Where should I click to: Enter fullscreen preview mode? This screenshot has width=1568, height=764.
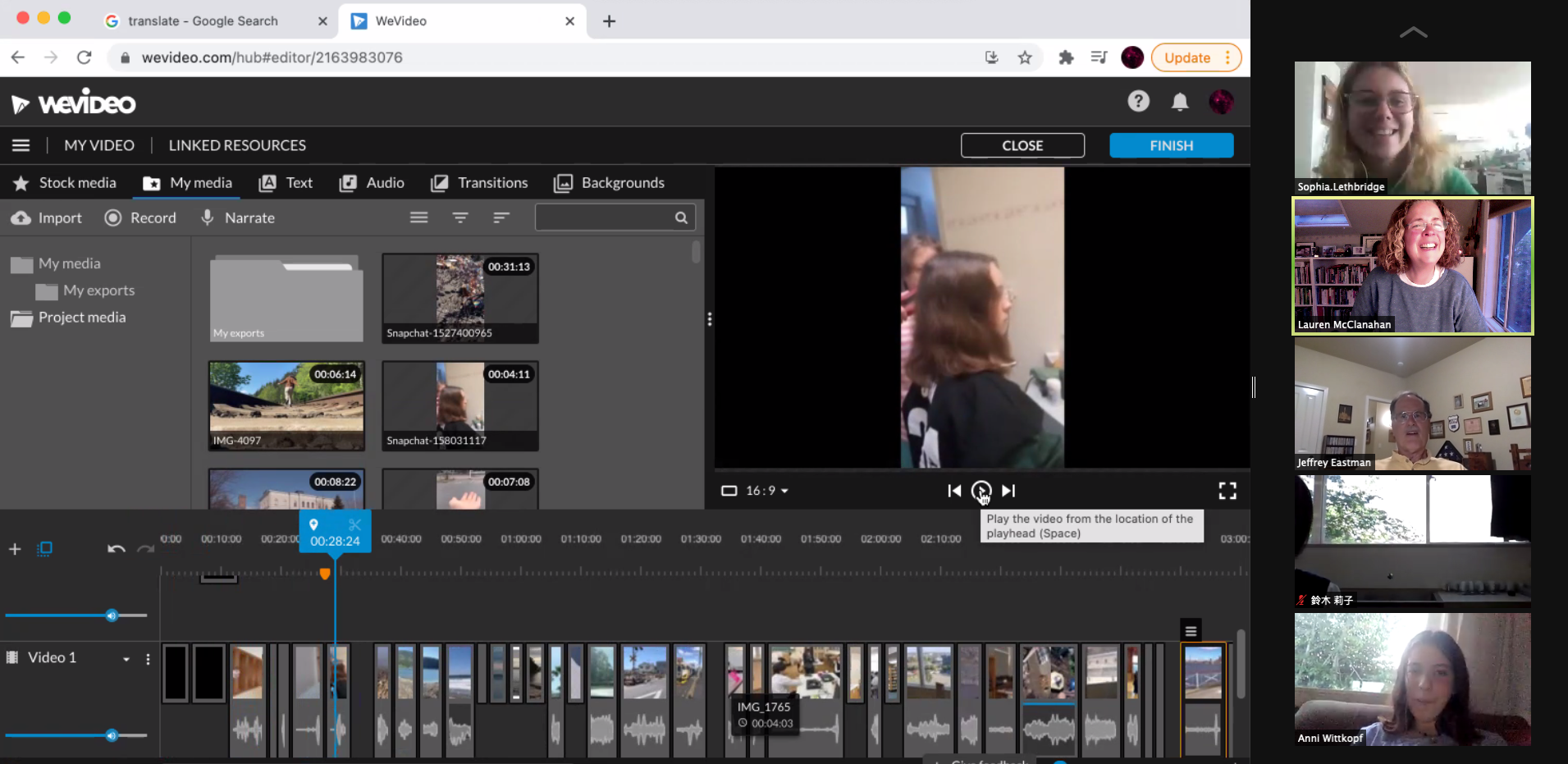click(x=1227, y=491)
